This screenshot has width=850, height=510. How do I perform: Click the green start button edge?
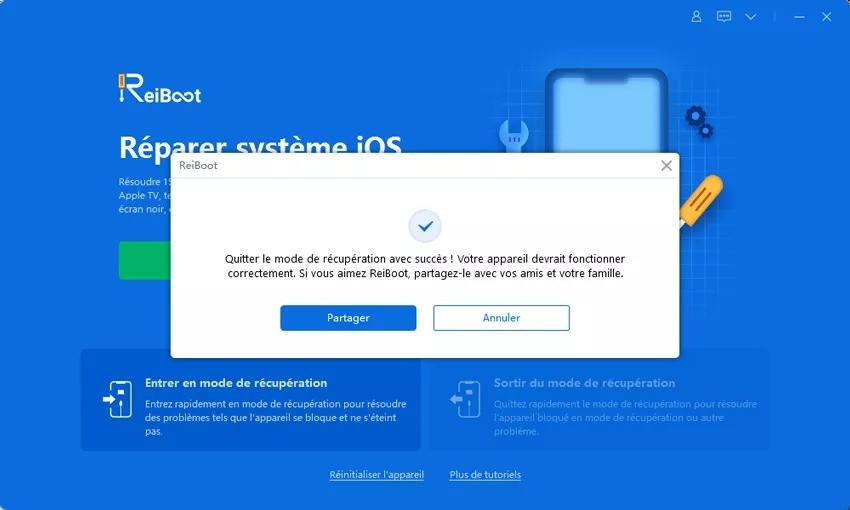[x=144, y=260]
